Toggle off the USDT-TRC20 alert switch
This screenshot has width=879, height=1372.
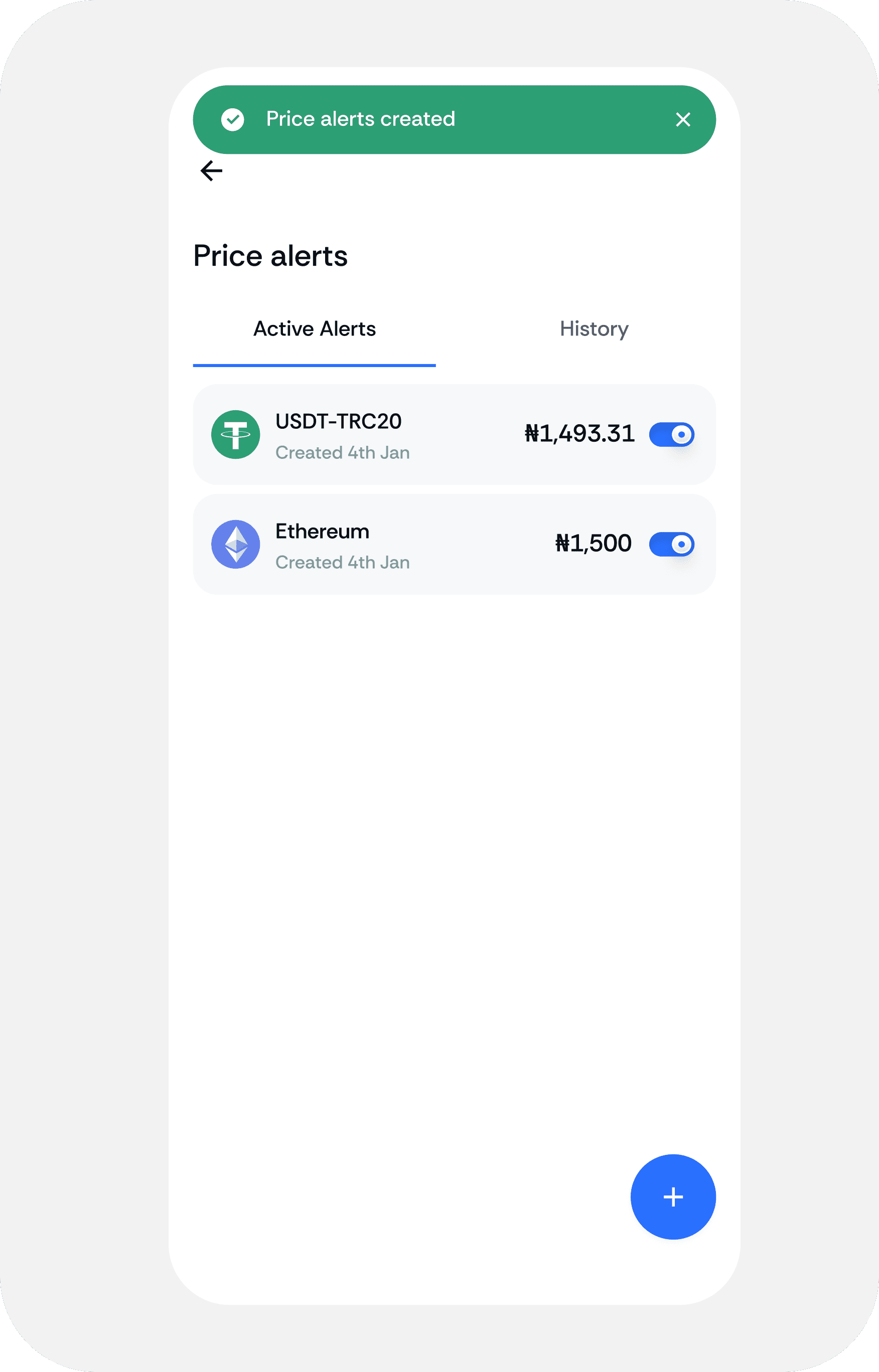pyautogui.click(x=671, y=434)
